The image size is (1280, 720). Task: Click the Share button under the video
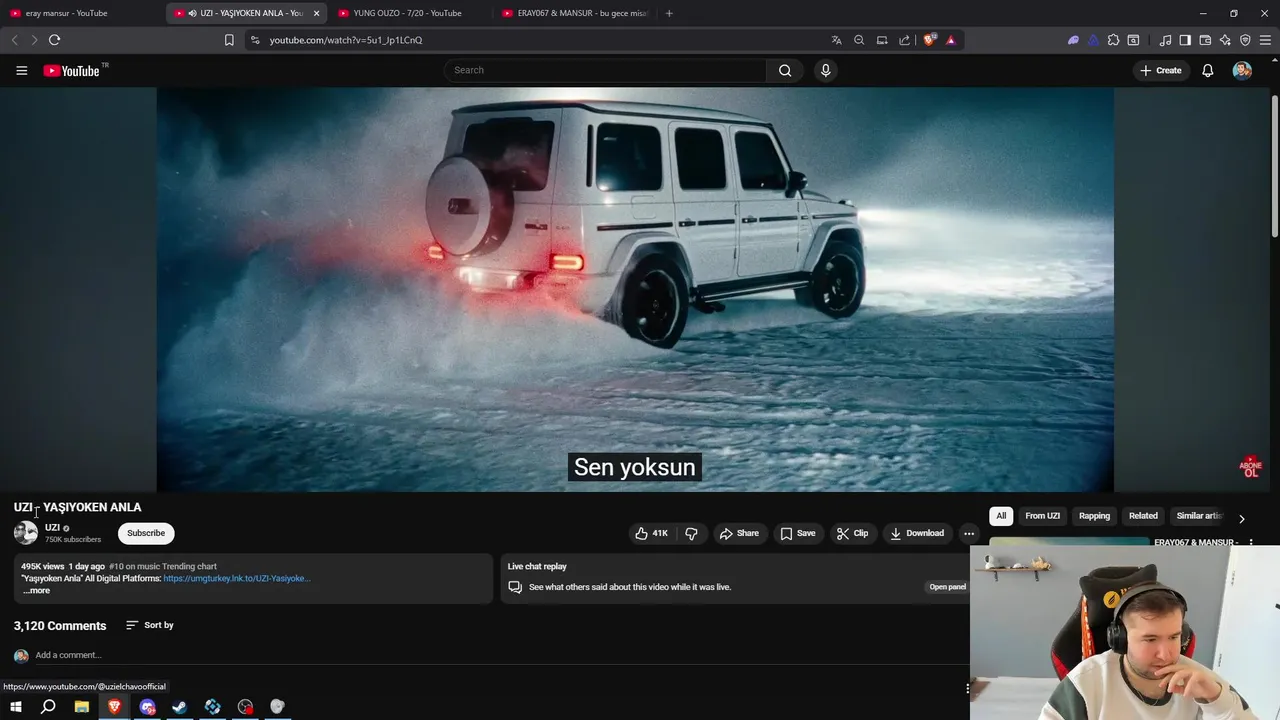[x=739, y=533]
